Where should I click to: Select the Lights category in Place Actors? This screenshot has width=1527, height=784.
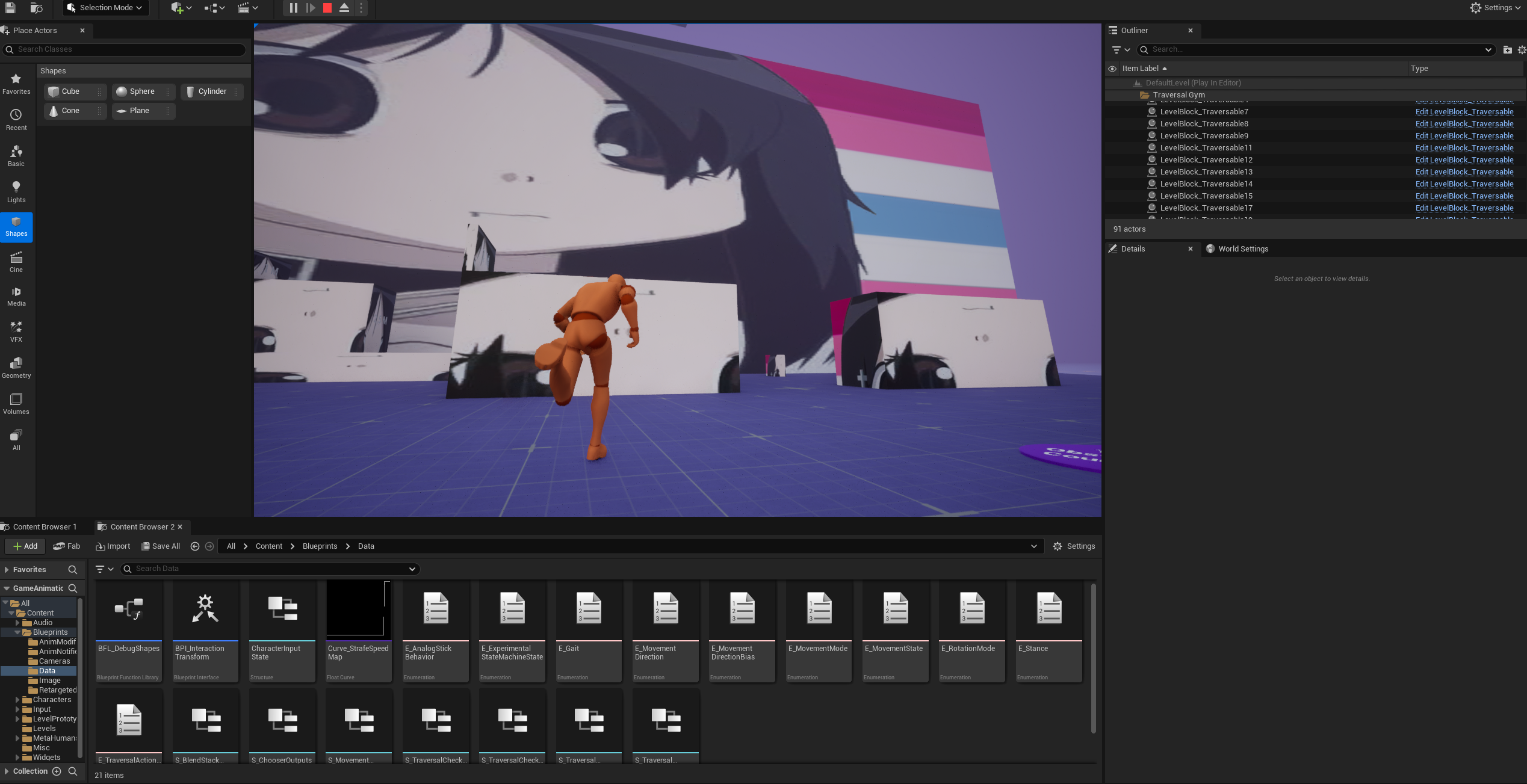click(x=16, y=191)
